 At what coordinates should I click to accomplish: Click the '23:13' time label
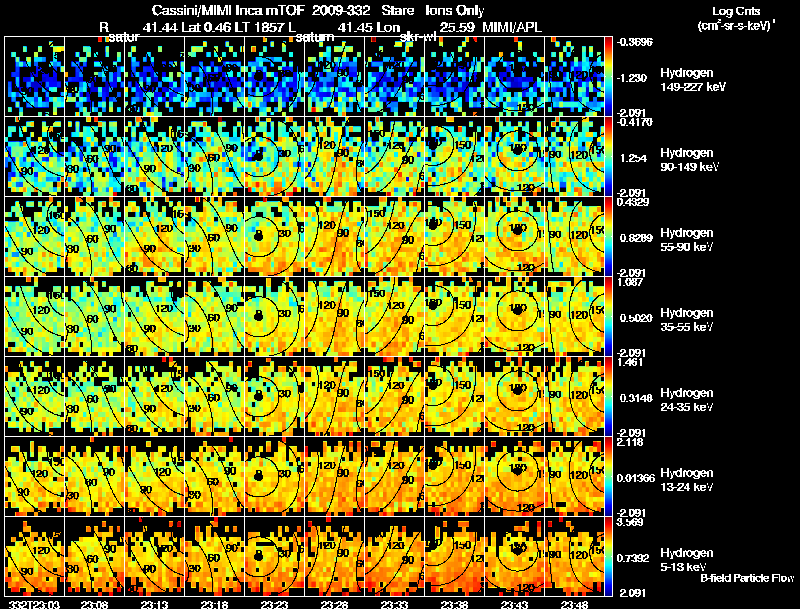point(155,604)
